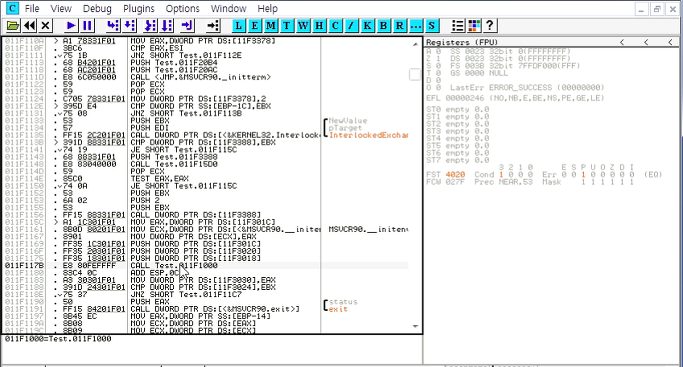The width and height of the screenshot is (683, 367).
Task: Click the first left arrow in Registers header
Action: [x=622, y=42]
